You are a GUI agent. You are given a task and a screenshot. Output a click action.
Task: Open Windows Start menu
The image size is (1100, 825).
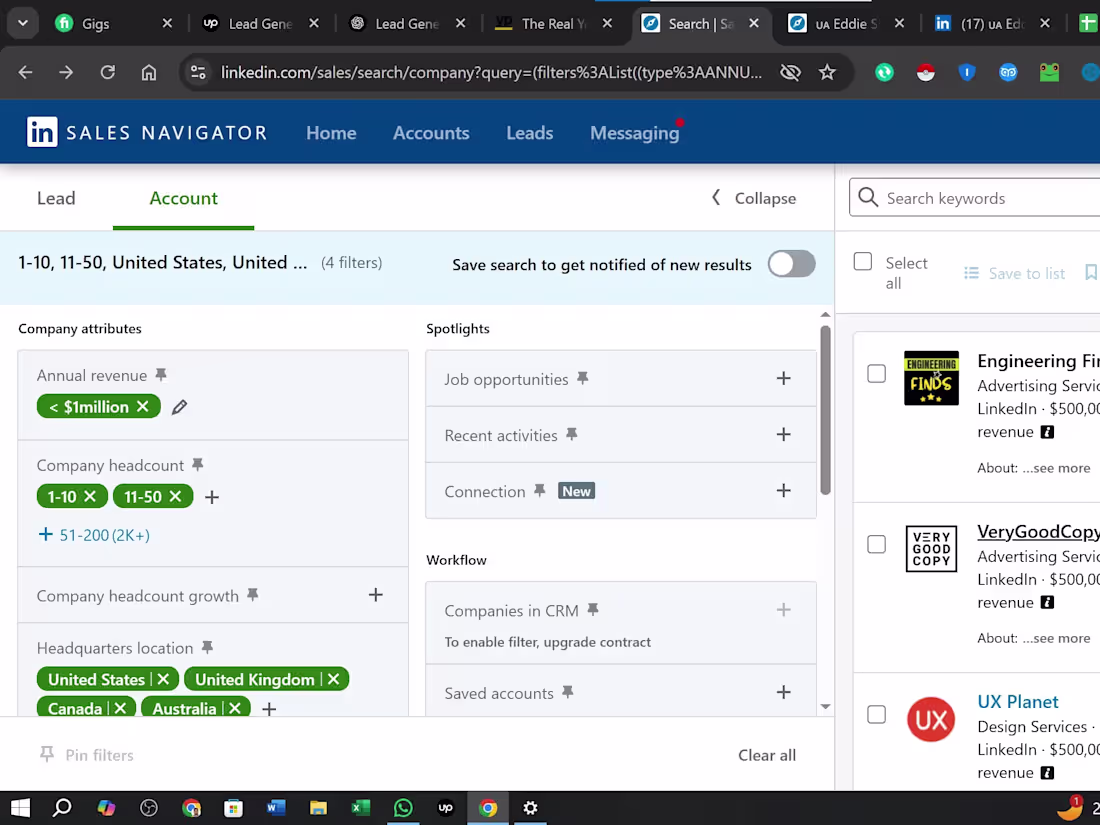[20, 808]
